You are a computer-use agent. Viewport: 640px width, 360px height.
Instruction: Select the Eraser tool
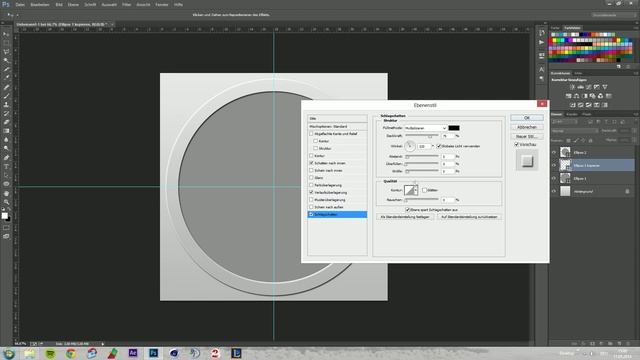pos(6,122)
